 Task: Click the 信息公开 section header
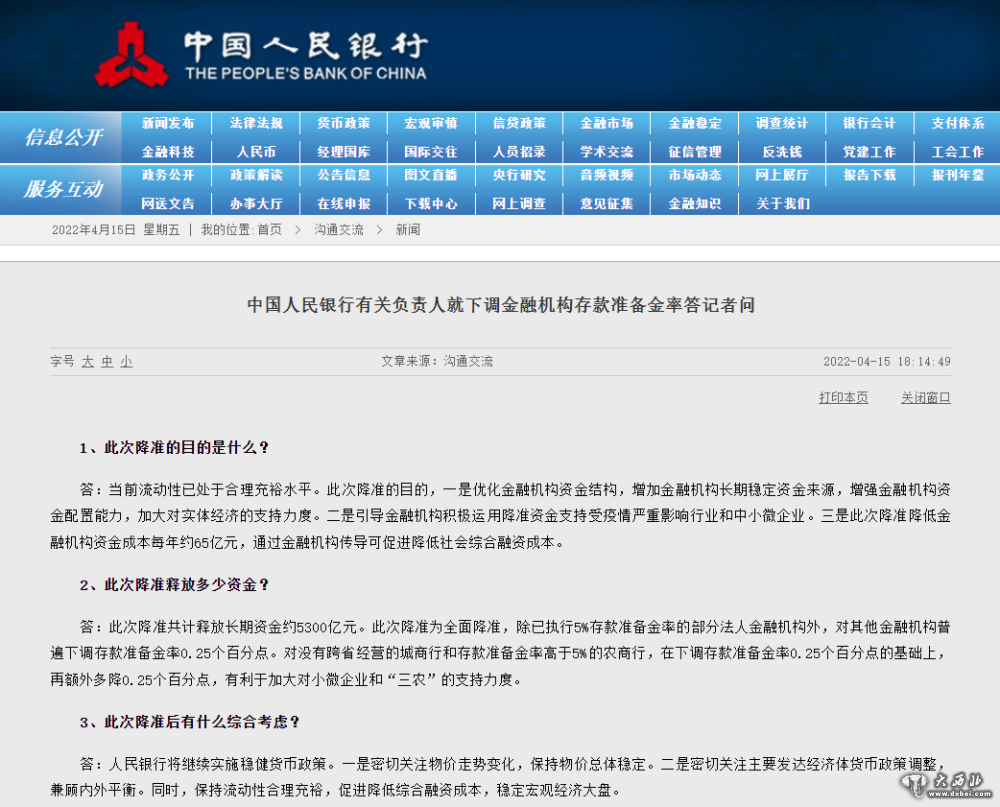(x=62, y=138)
